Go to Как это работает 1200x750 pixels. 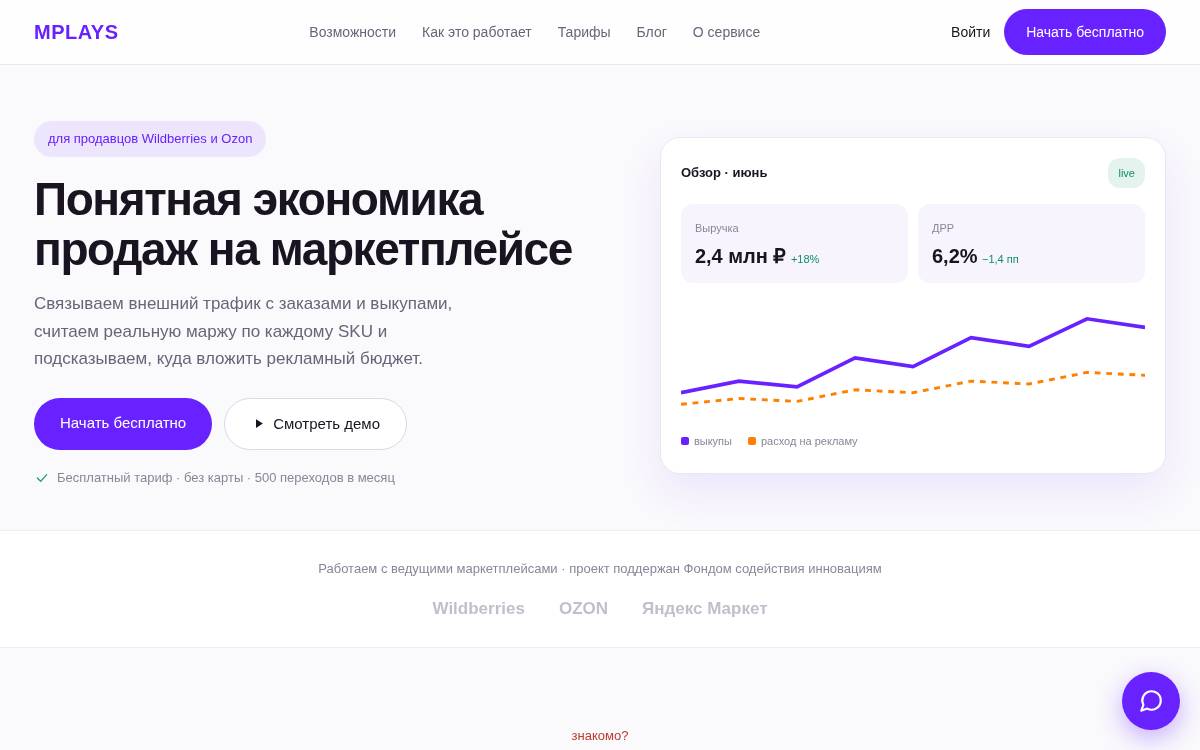click(x=477, y=32)
